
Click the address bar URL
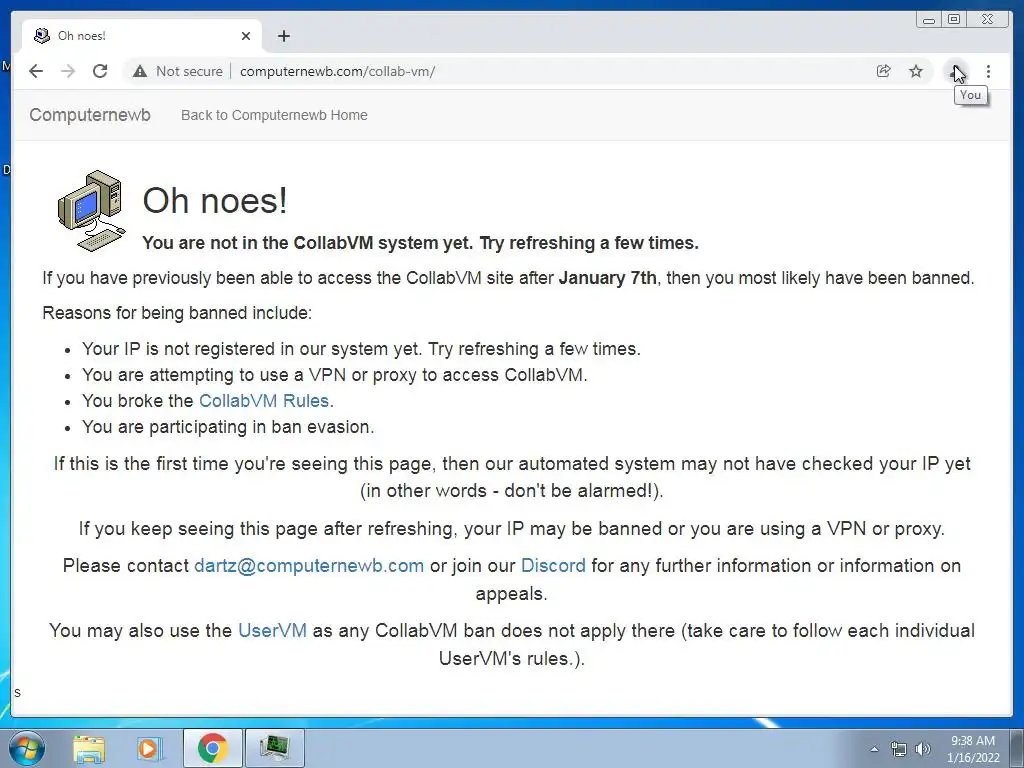point(338,71)
